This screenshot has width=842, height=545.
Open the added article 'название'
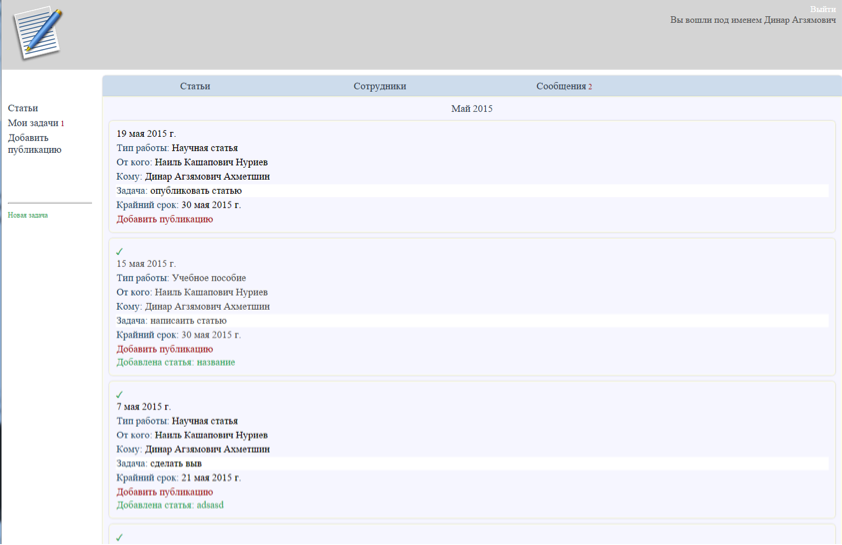[x=176, y=362]
